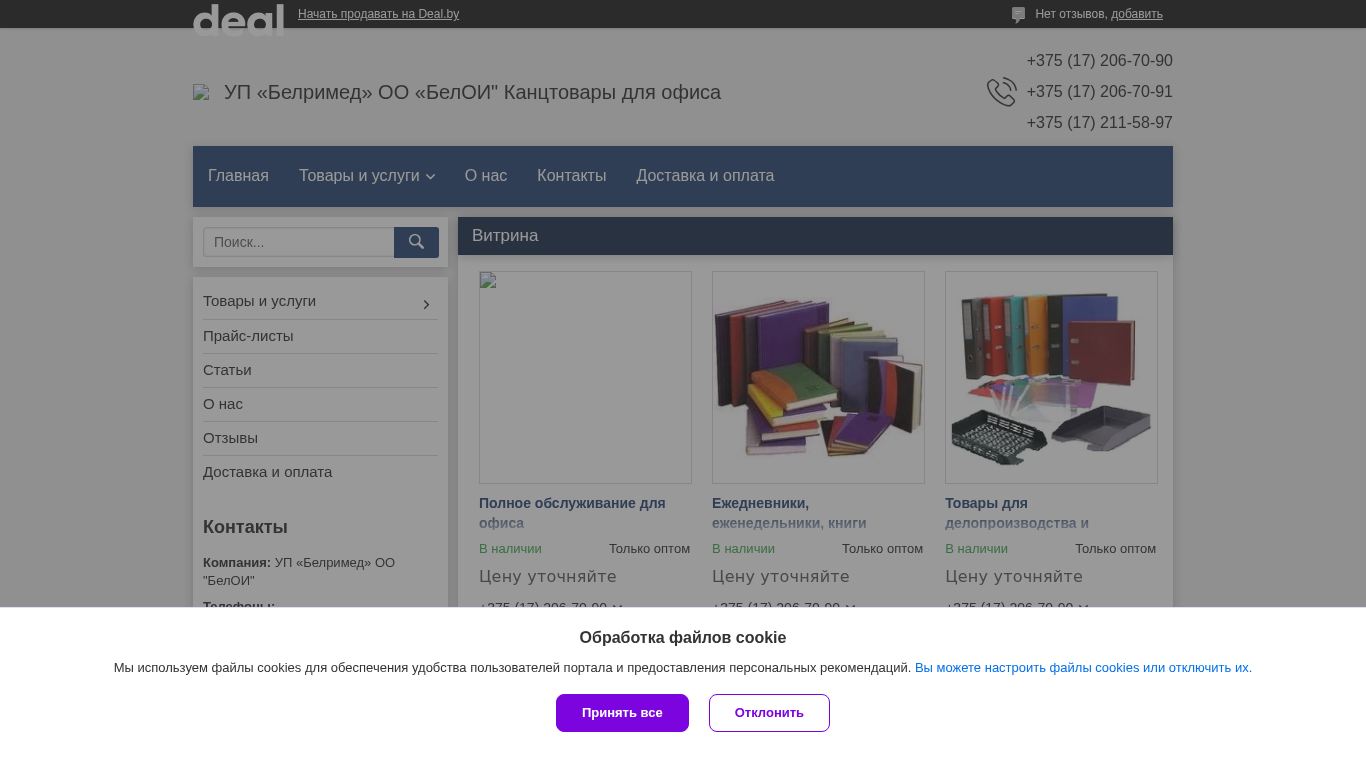1366x768 pixels.
Task: Click the Отклонить cookie button
Action: [x=769, y=713]
